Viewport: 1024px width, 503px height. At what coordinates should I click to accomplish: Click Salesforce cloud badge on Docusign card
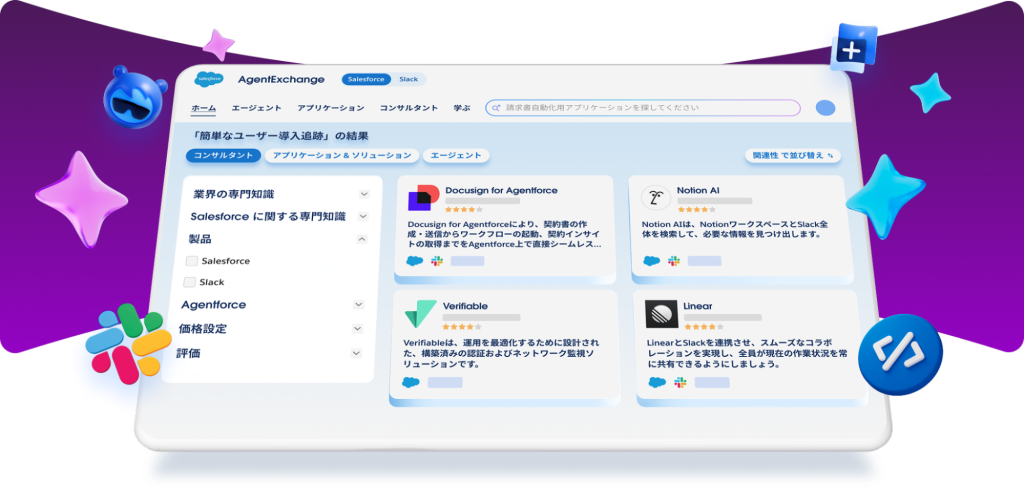click(x=415, y=261)
